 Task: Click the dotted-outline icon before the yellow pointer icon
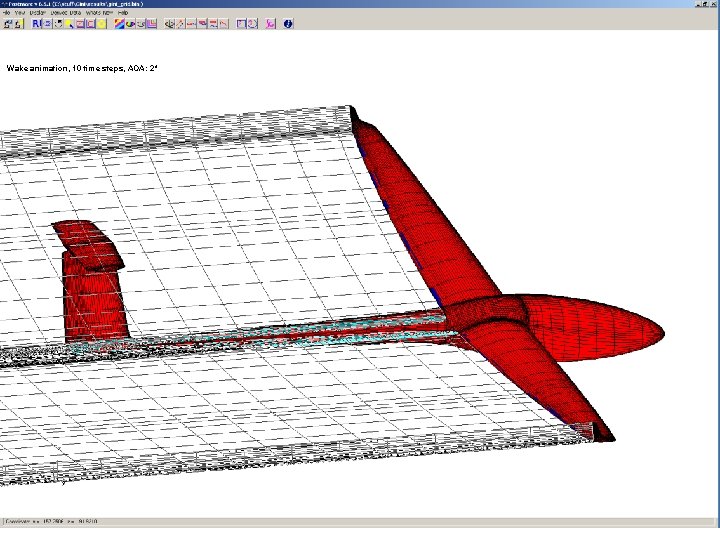58,23
